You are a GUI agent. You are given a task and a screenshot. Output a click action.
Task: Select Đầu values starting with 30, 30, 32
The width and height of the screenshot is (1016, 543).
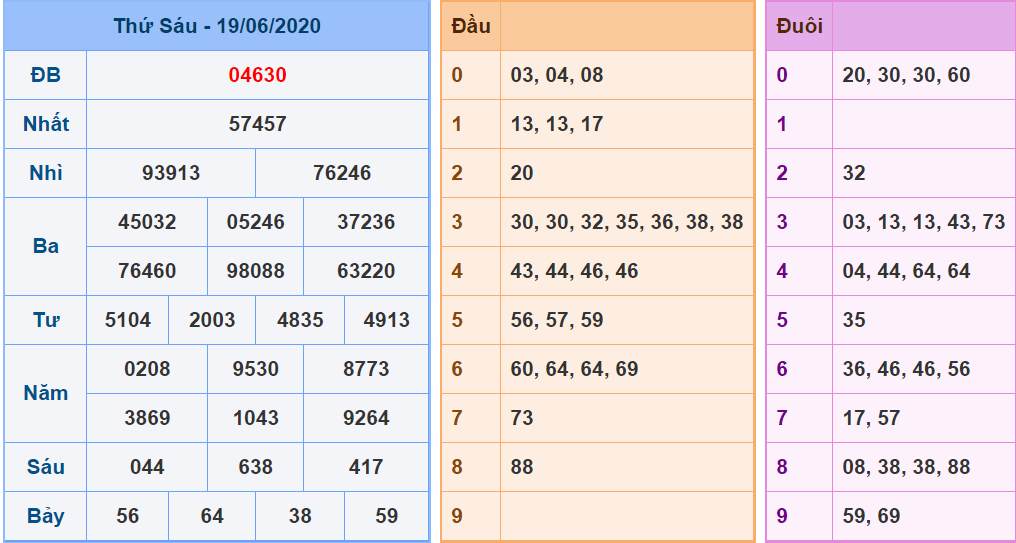coord(626,222)
